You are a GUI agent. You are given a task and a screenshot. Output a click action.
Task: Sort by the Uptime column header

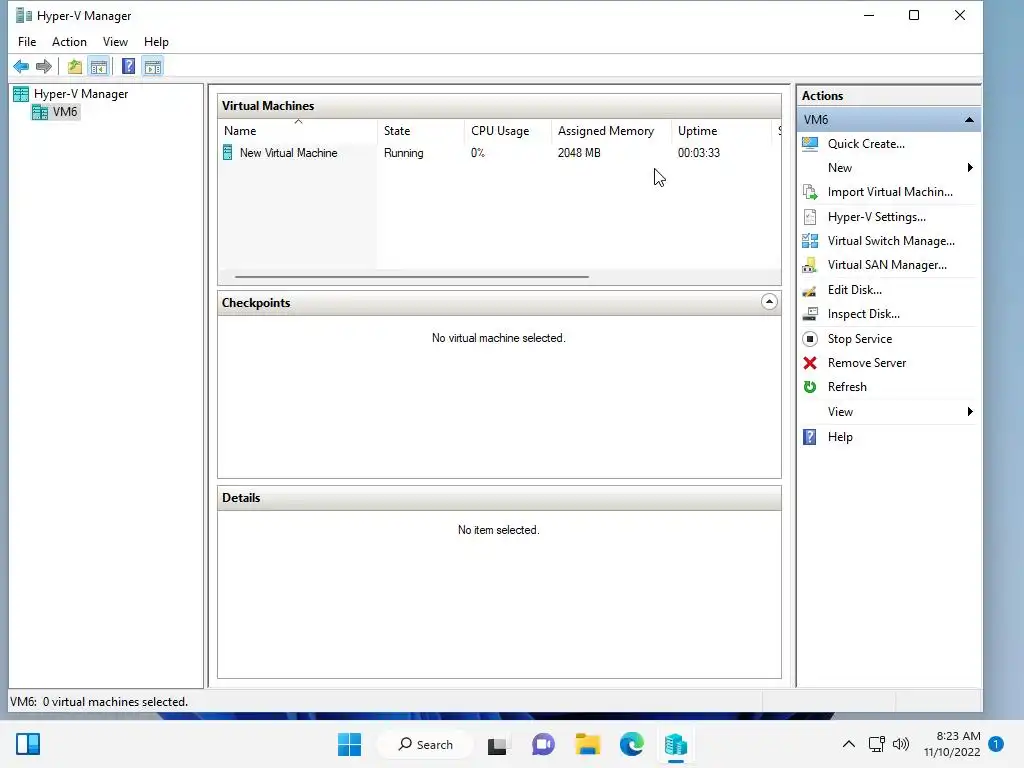tap(721, 131)
